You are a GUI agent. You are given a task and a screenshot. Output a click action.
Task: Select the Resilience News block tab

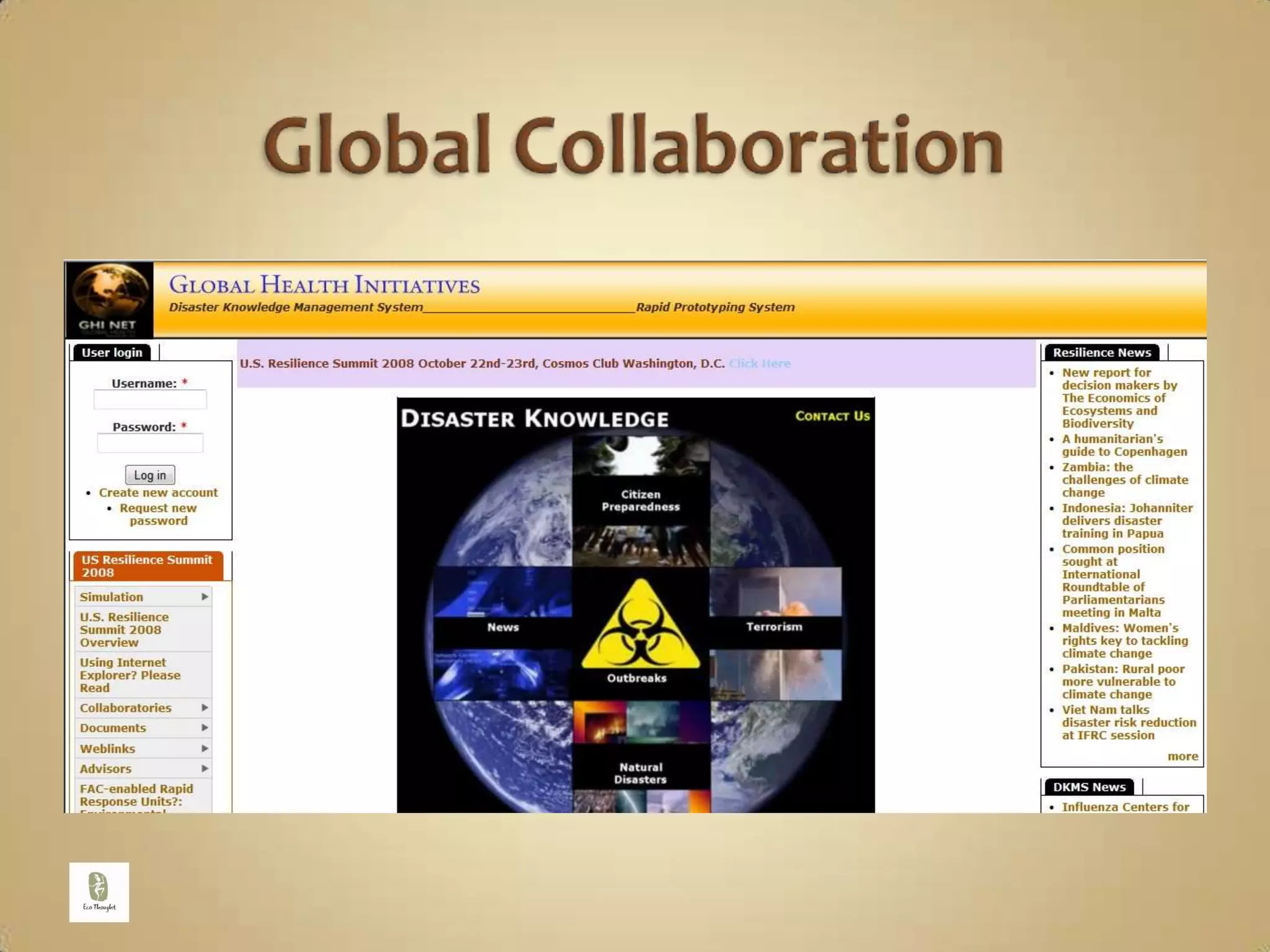coord(1101,353)
